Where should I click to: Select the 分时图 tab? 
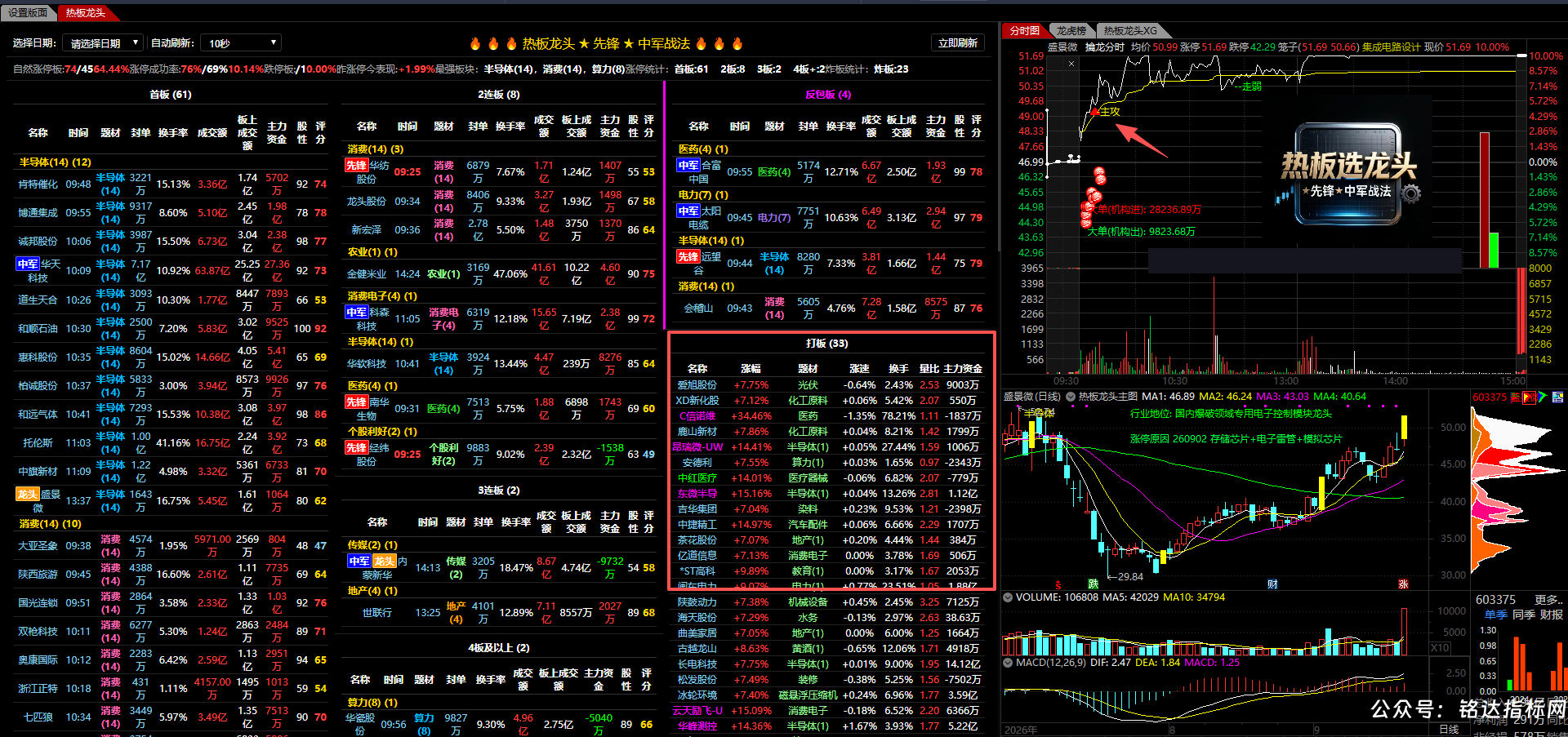(x=1024, y=30)
